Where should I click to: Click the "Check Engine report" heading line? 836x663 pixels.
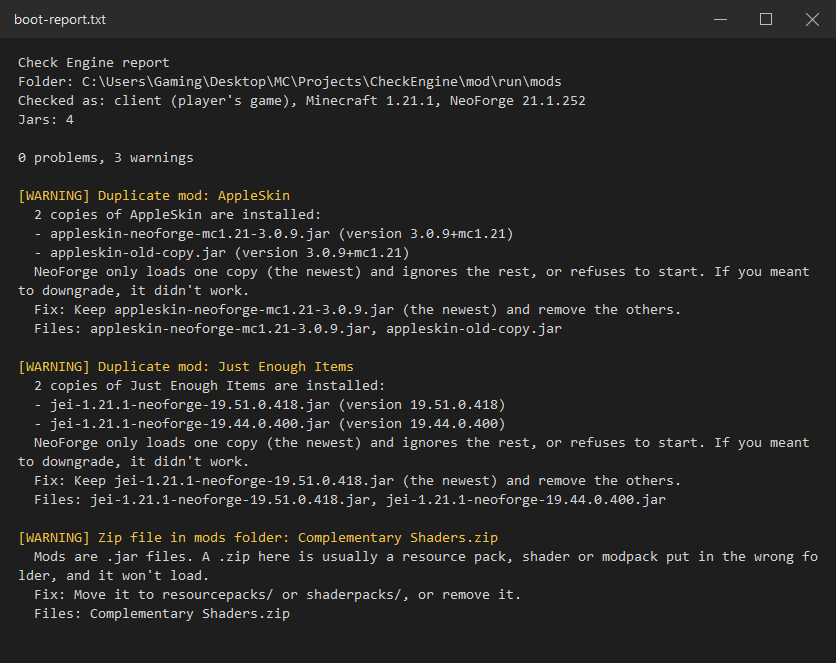[94, 63]
